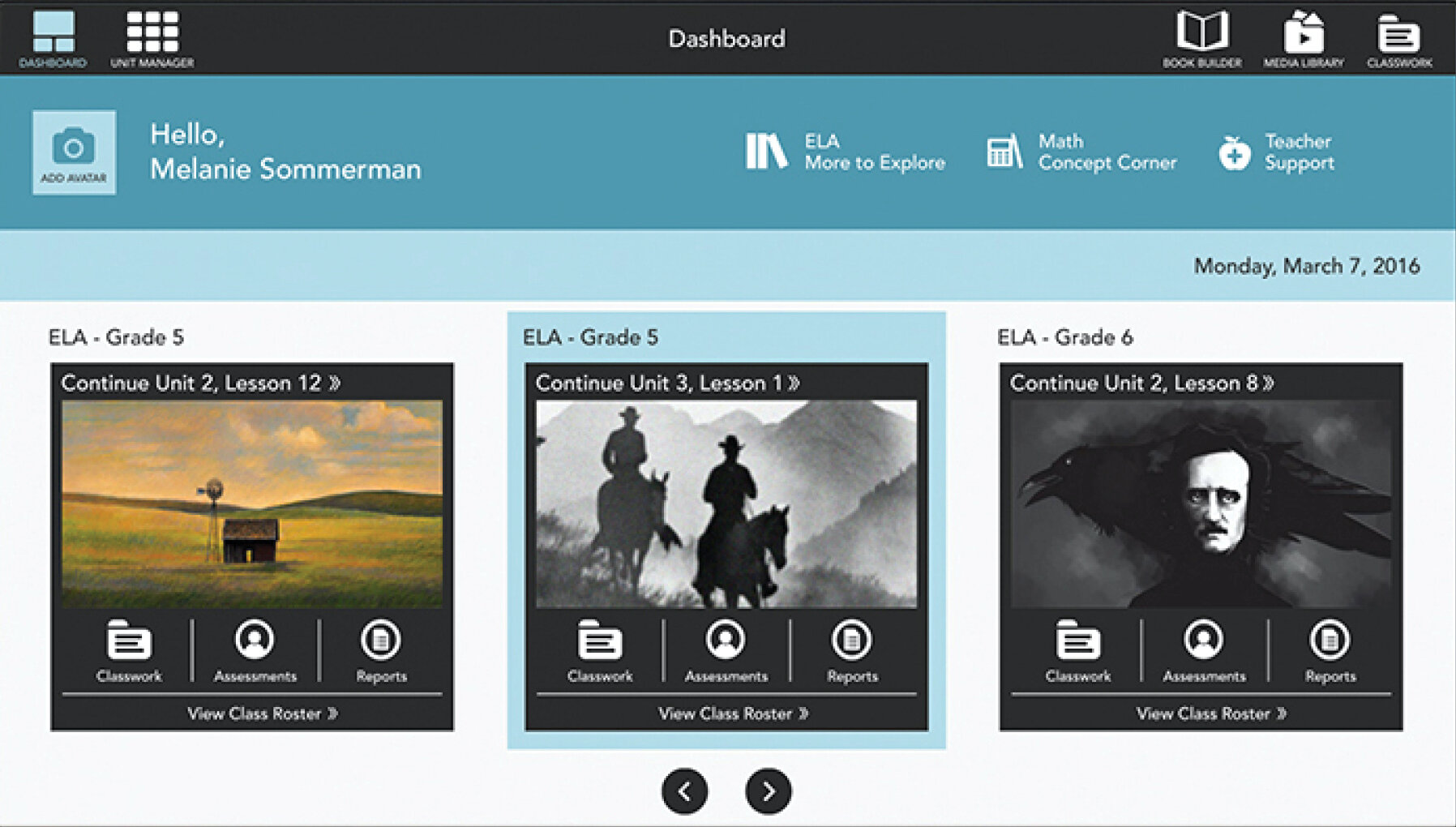Click the prairie barn lesson thumbnail
The image size is (1456, 827).
(x=252, y=504)
